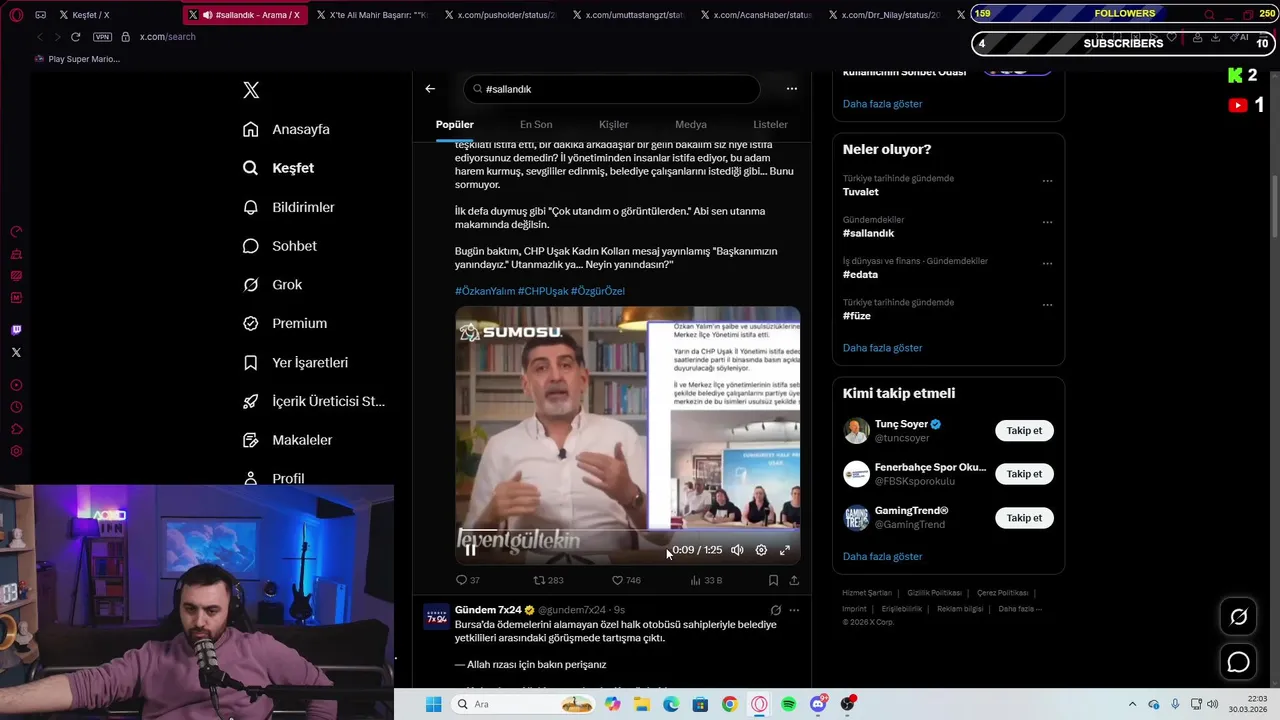Repost the post showing 283 reposts

coord(548,580)
